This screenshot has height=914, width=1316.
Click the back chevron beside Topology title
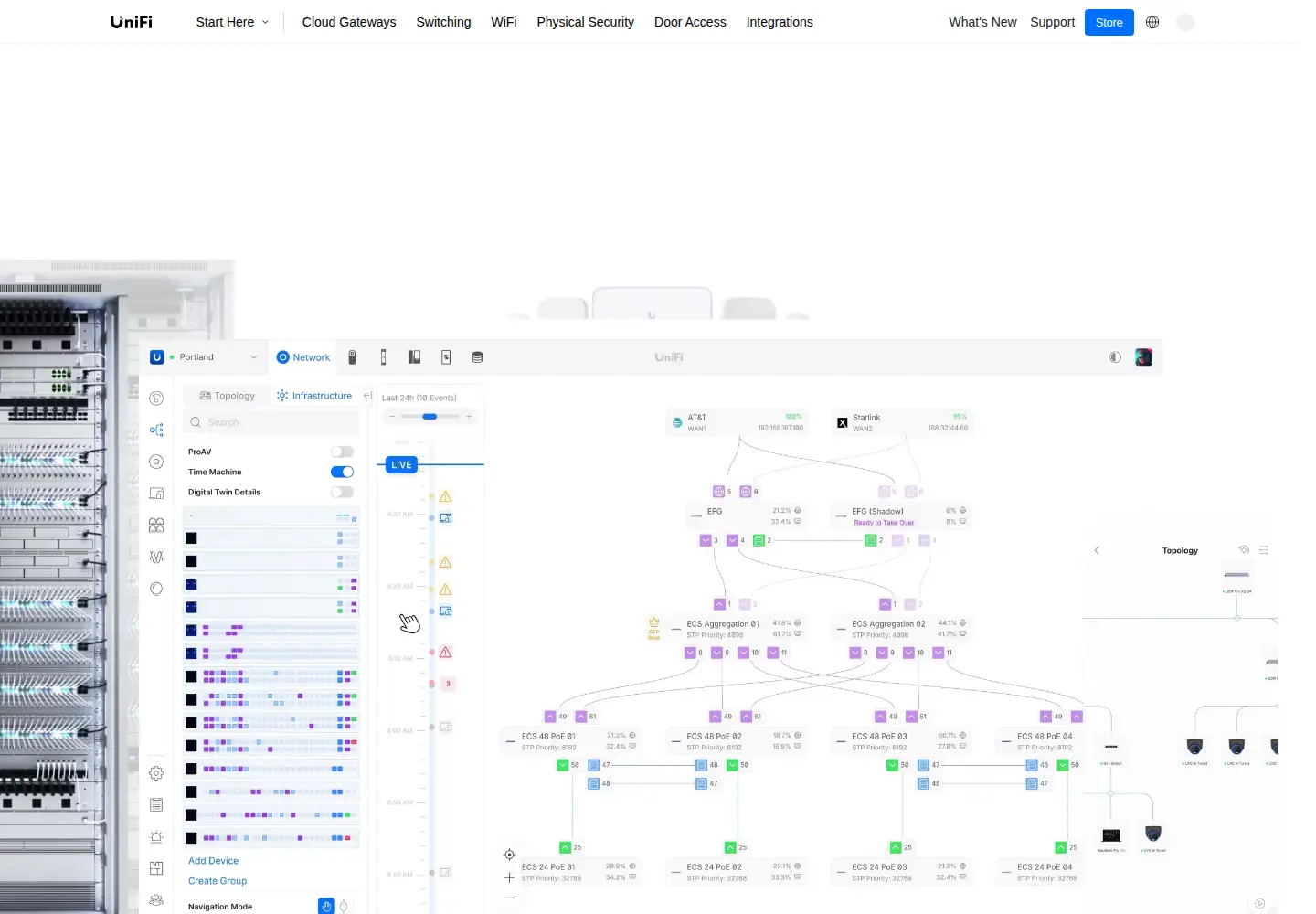1097,550
